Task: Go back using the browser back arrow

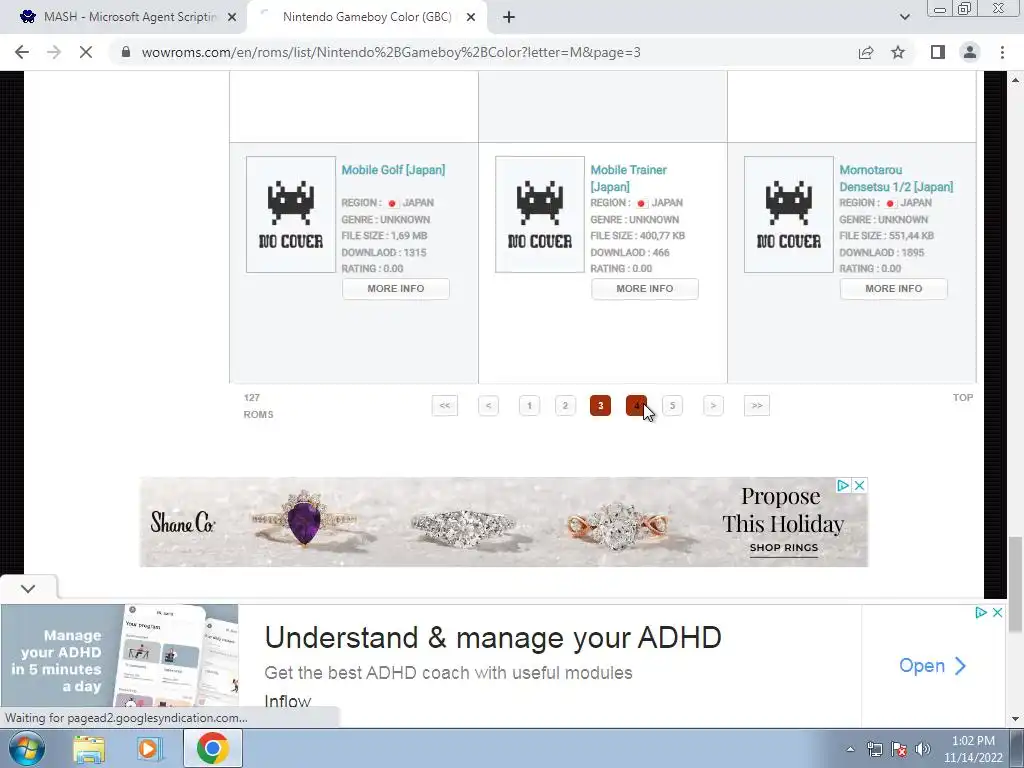Action: coord(22,52)
